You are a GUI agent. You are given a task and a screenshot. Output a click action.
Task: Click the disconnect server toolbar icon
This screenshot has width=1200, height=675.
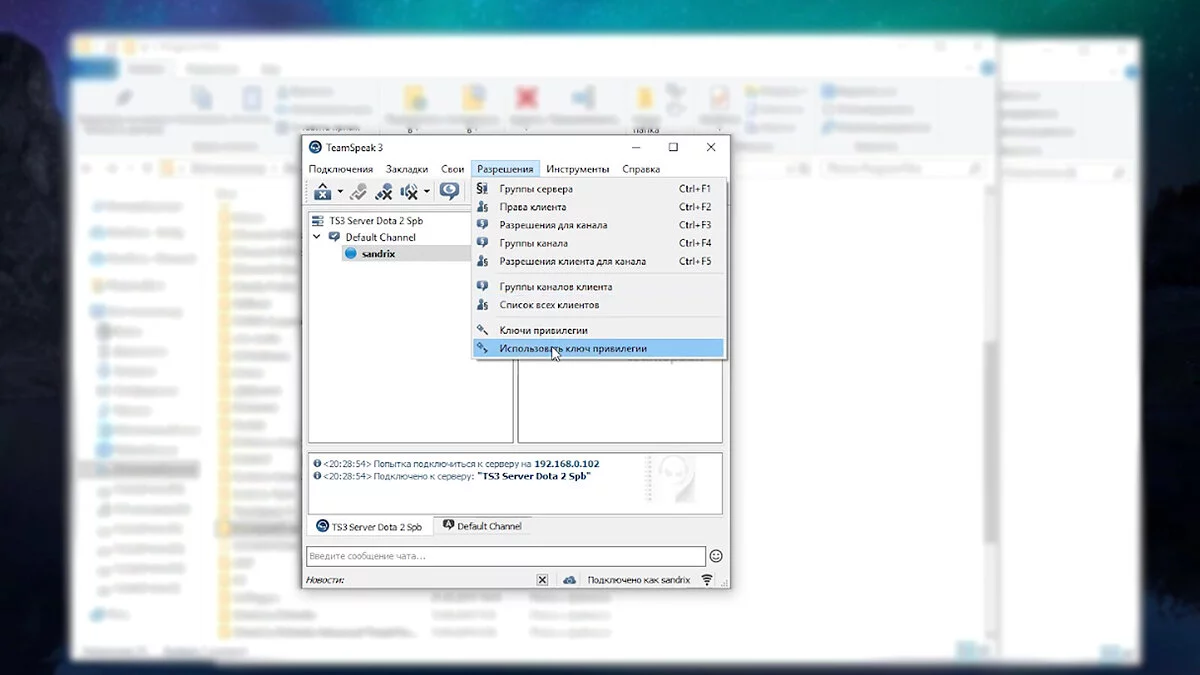pyautogui.click(x=322, y=191)
